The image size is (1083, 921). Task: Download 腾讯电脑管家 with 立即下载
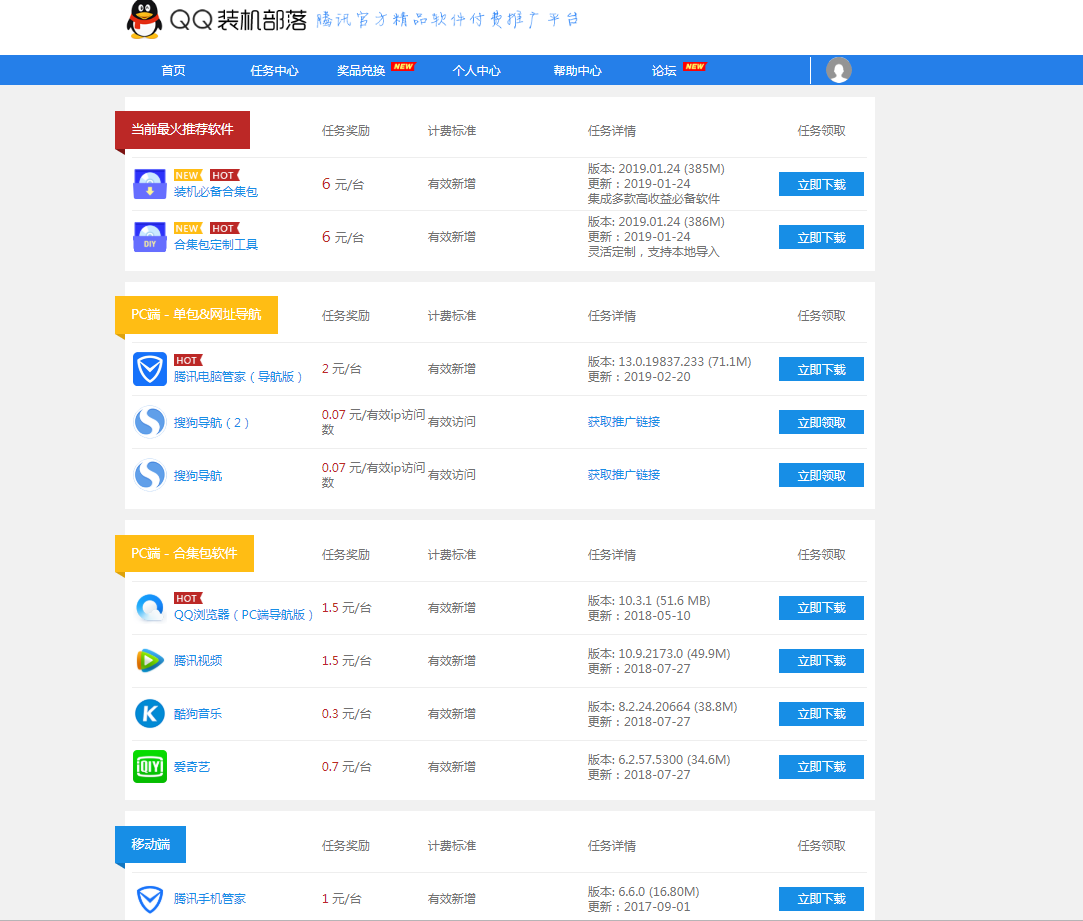[x=821, y=370]
